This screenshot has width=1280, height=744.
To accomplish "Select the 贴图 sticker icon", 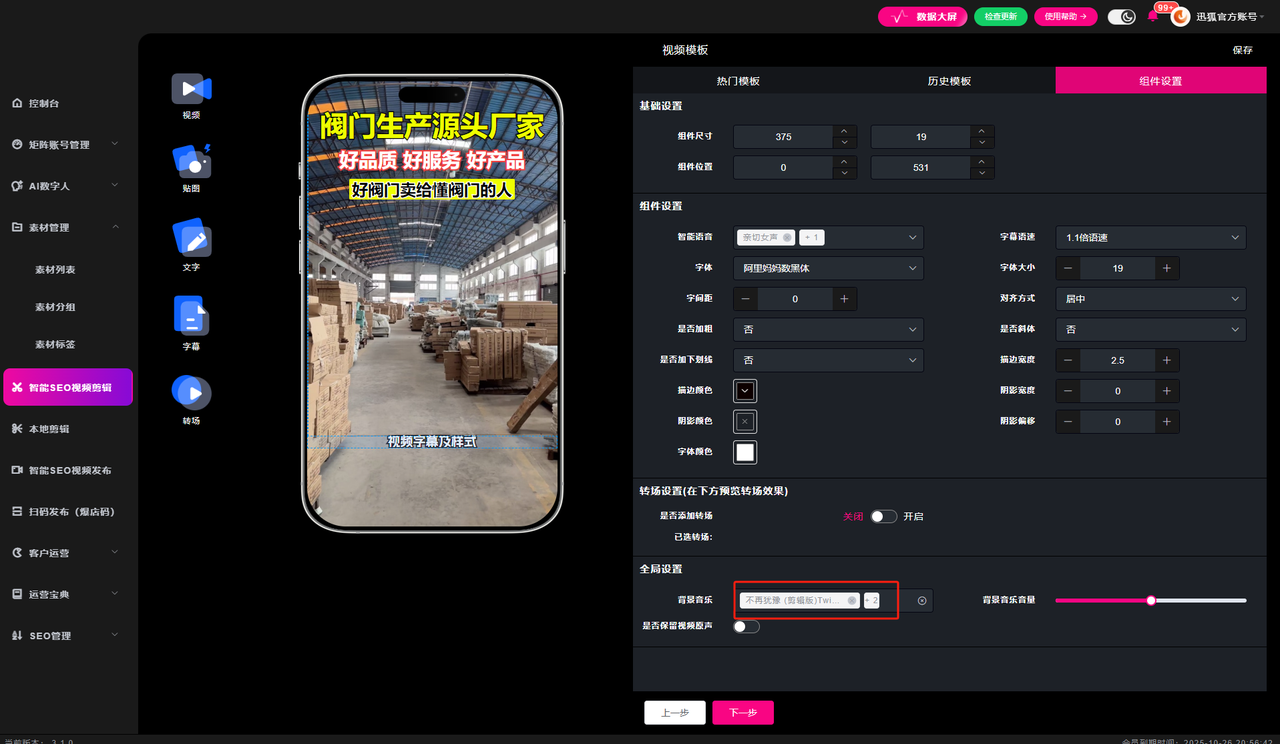I will [191, 161].
